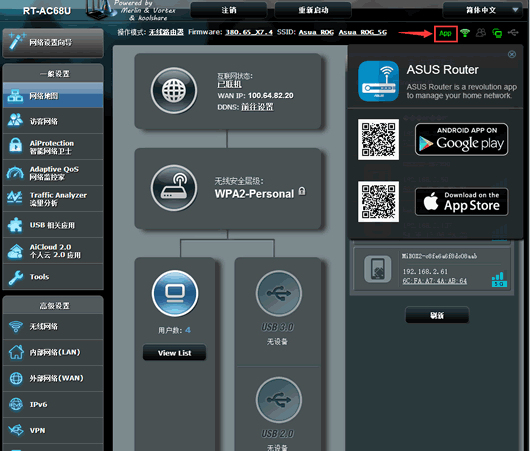Open IPv6 settings icon
Viewport: 530px width, 451px height.
16,404
